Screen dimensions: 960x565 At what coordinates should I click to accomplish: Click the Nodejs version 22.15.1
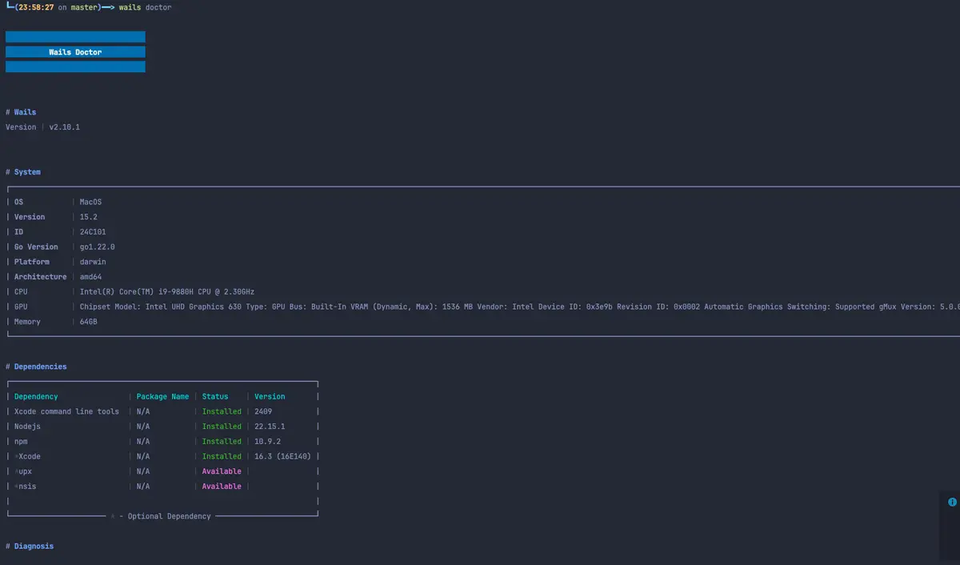(269, 427)
